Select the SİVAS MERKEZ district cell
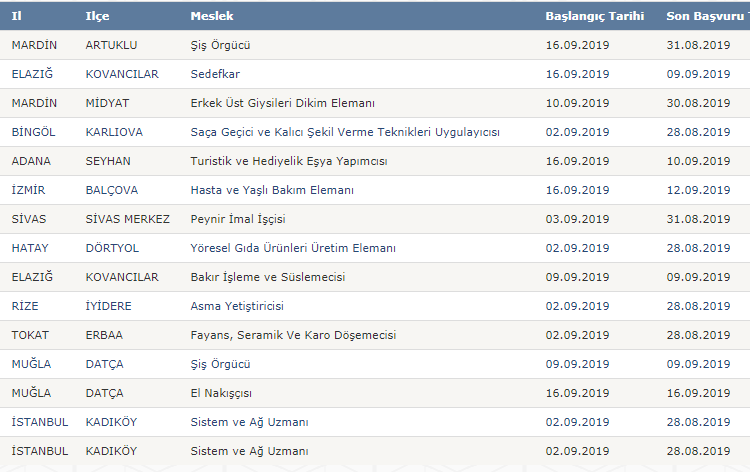 coord(127,219)
